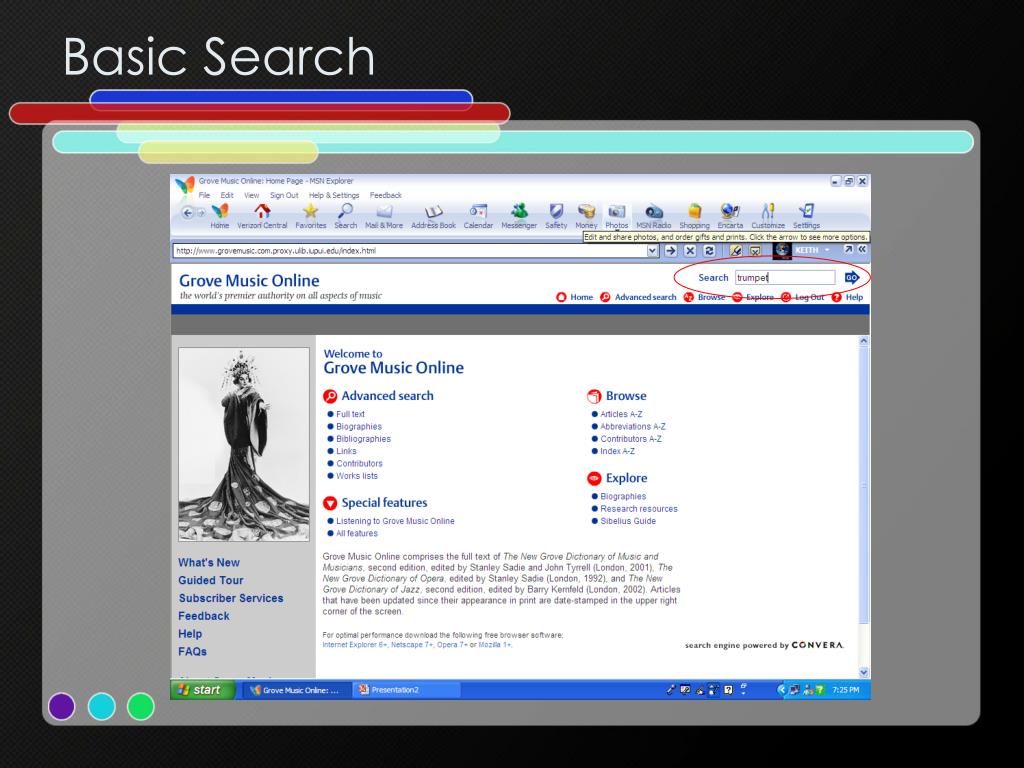The image size is (1024, 768).
Task: Open the All features link
Action: 357,534
